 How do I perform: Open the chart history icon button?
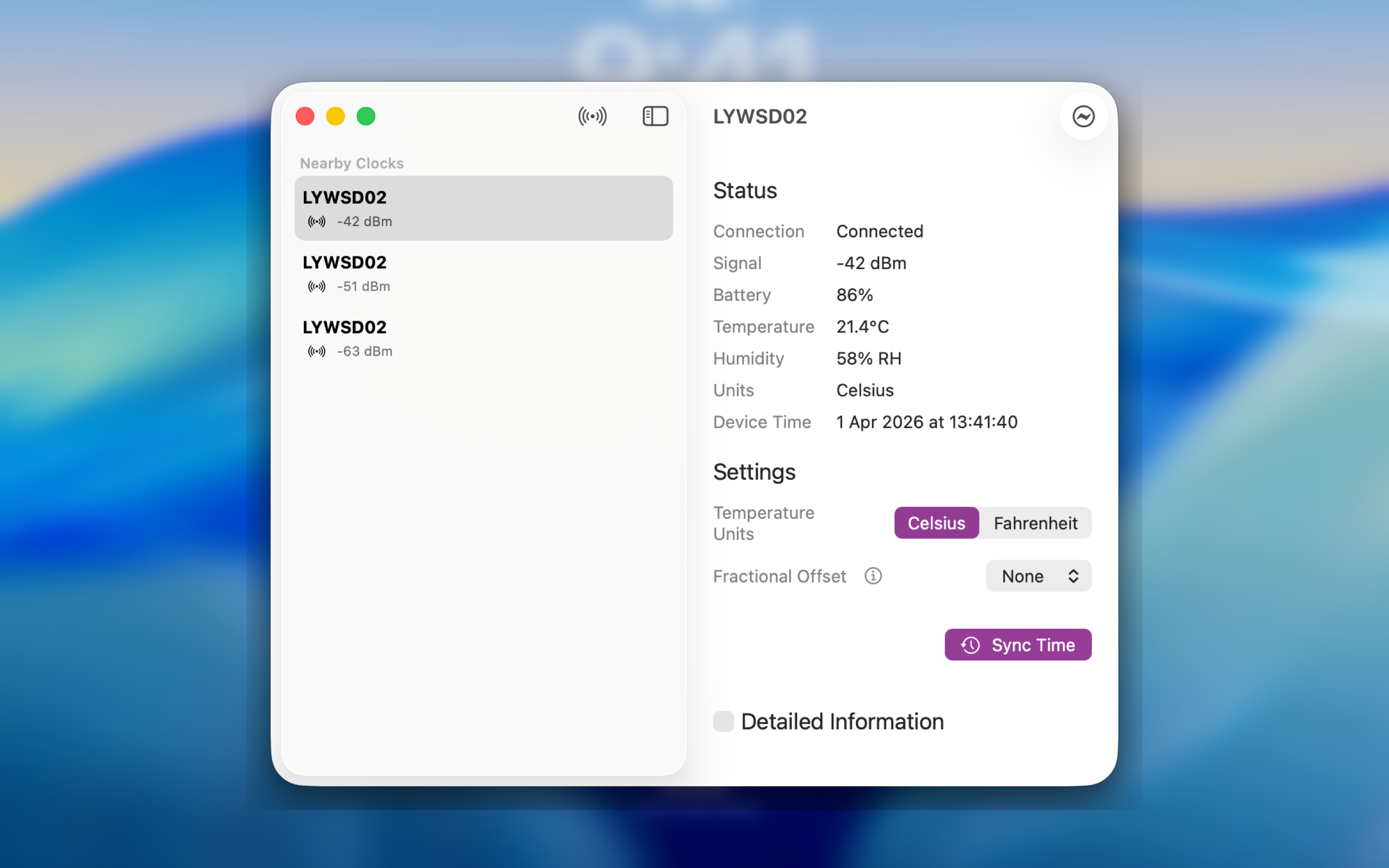[1083, 117]
